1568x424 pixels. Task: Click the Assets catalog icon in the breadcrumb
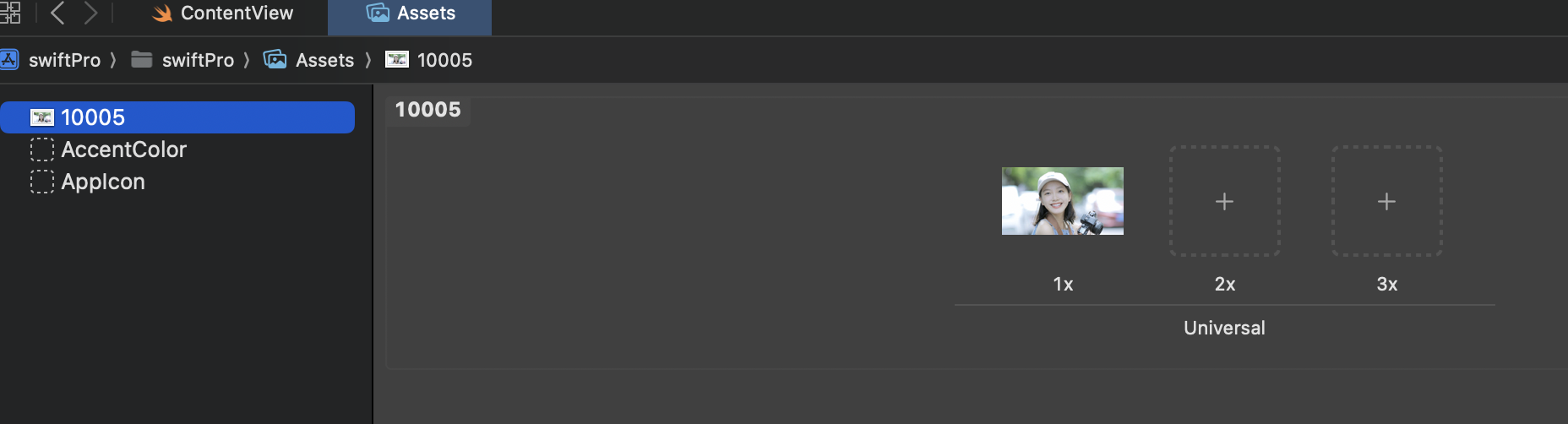pyautogui.click(x=275, y=59)
